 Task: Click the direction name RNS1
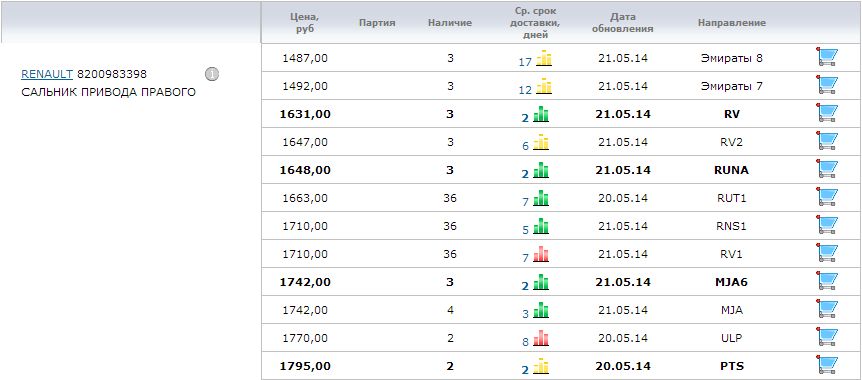[x=732, y=226]
